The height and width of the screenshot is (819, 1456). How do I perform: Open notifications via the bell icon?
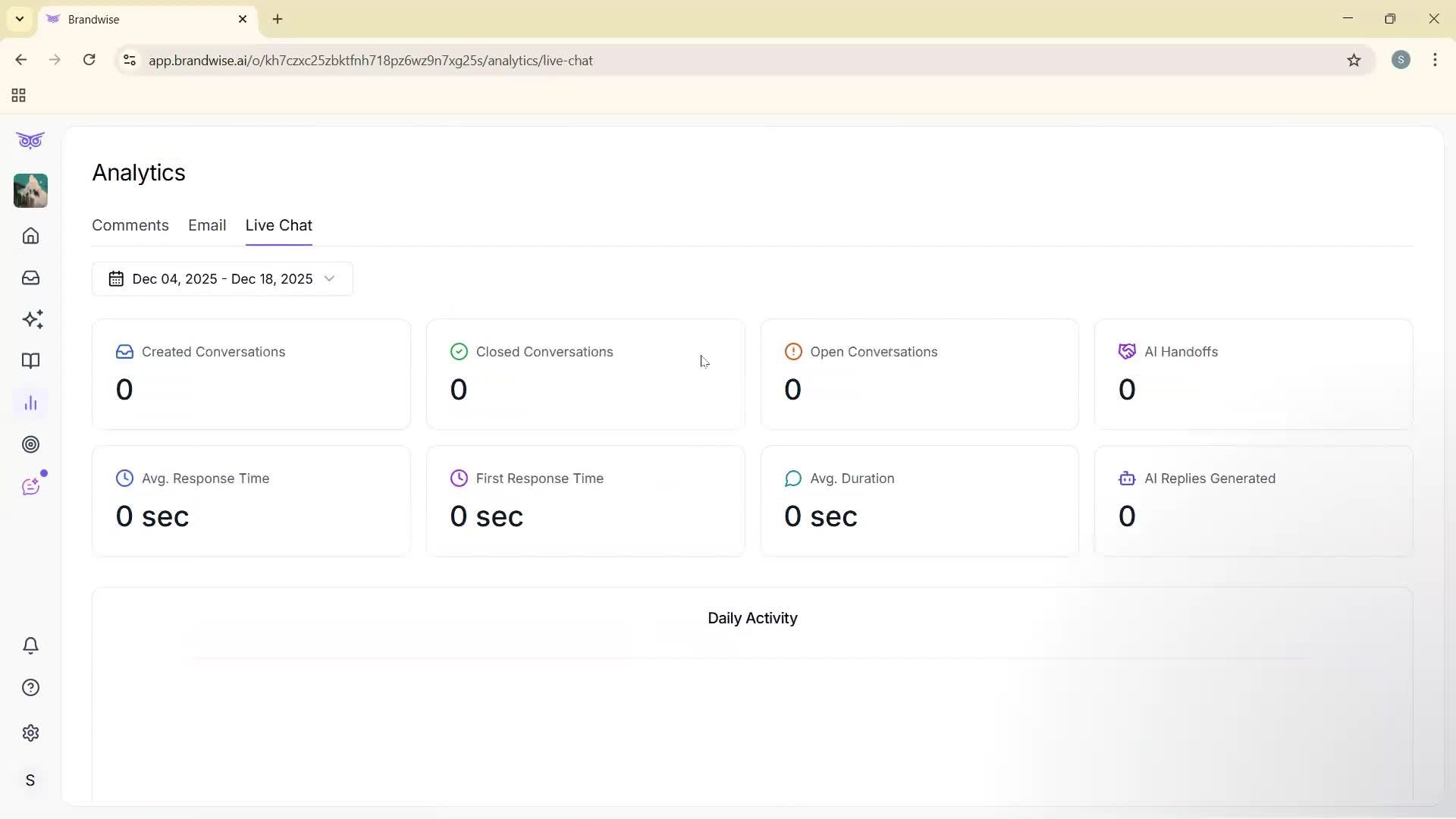pos(30,645)
